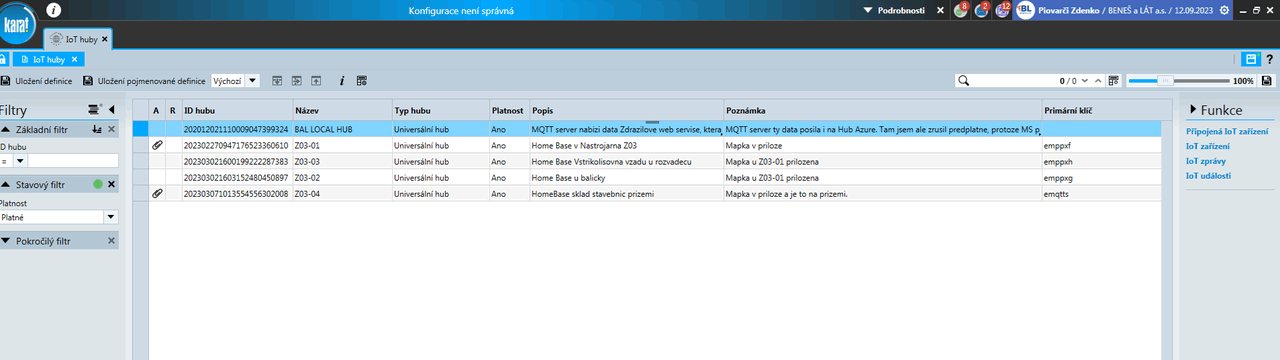The width and height of the screenshot is (1280, 360).
Task: Clear the Stavový filtr with its X
Action: pyautogui.click(x=112, y=184)
